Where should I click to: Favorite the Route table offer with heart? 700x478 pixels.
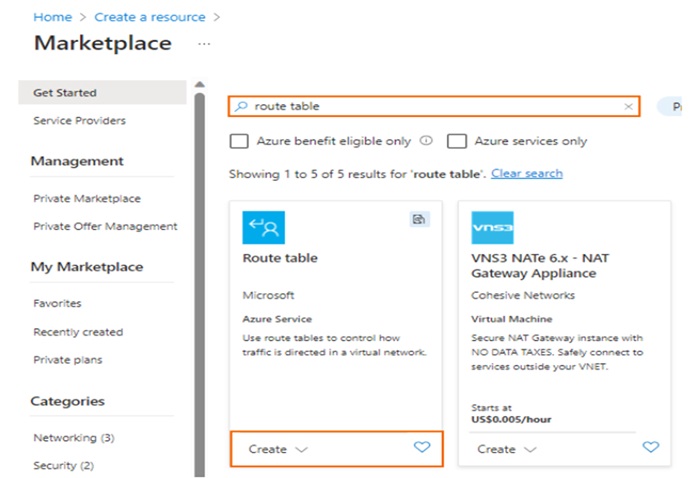point(421,448)
